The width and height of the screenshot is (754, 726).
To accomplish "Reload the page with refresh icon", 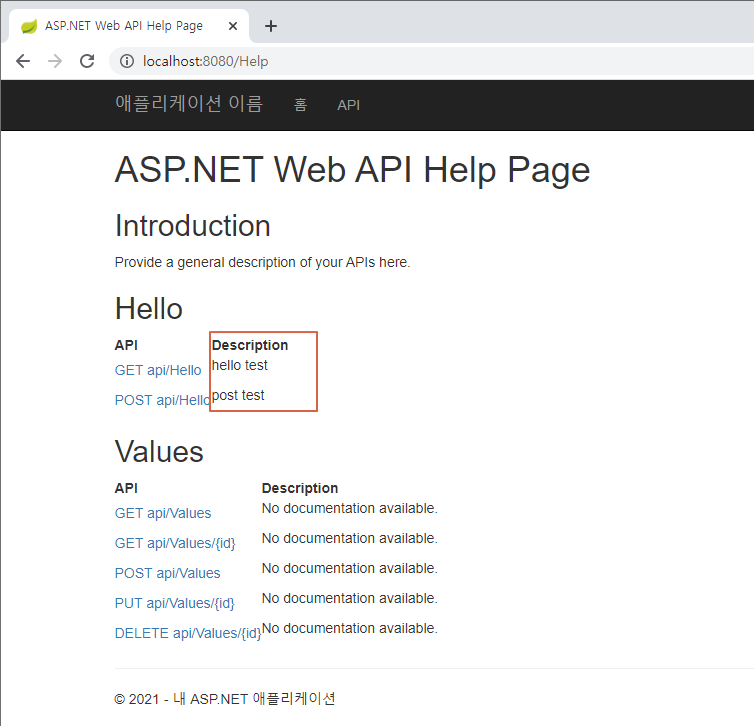I will tap(87, 61).
